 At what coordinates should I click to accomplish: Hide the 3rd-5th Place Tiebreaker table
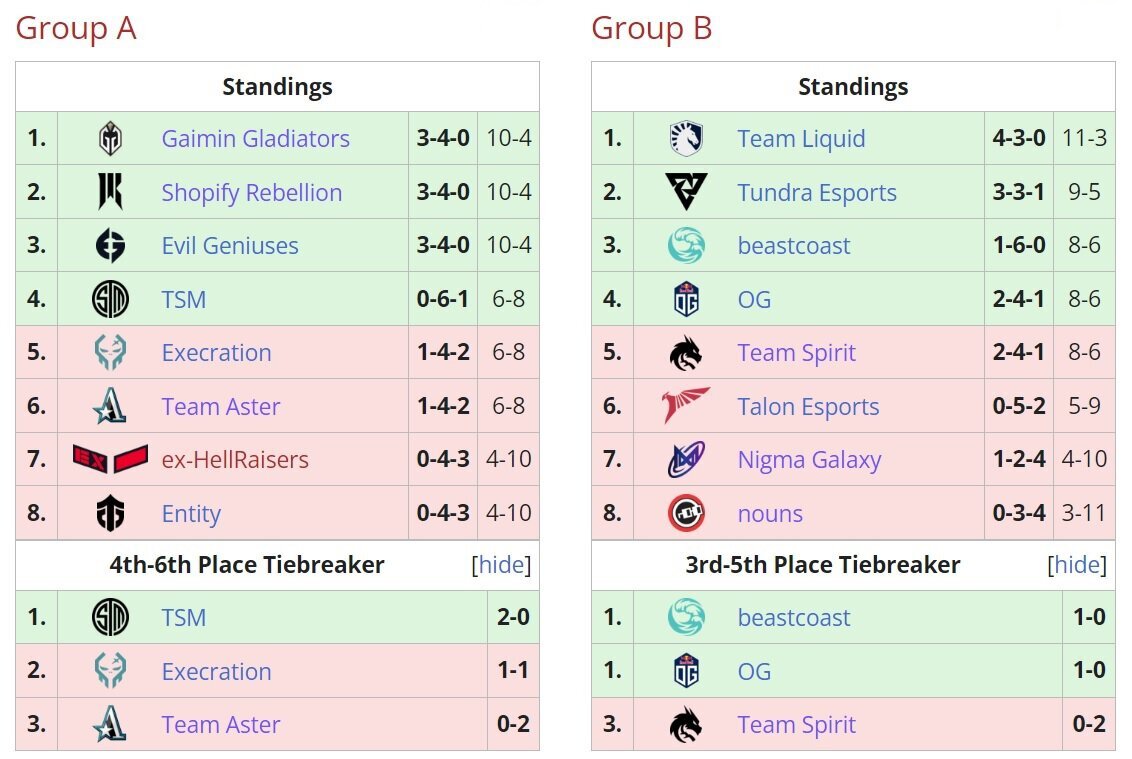click(1077, 565)
